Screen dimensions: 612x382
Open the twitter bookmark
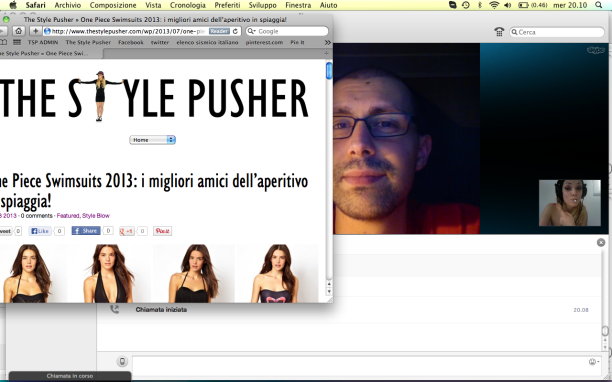pos(160,42)
